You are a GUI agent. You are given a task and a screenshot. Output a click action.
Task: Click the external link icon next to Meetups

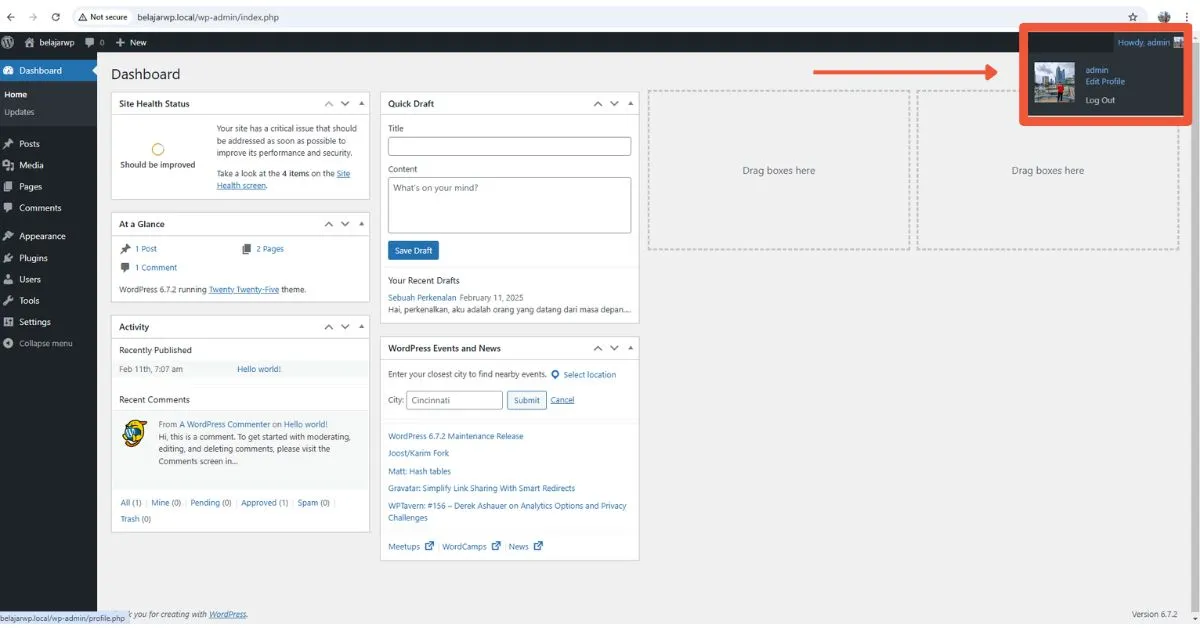tap(430, 546)
